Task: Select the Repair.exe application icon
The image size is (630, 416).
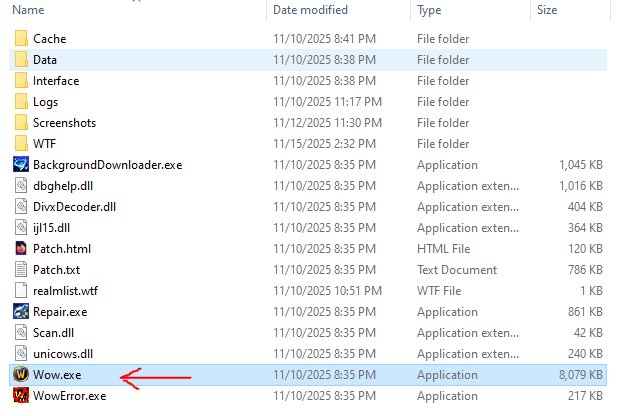Action: point(21,311)
